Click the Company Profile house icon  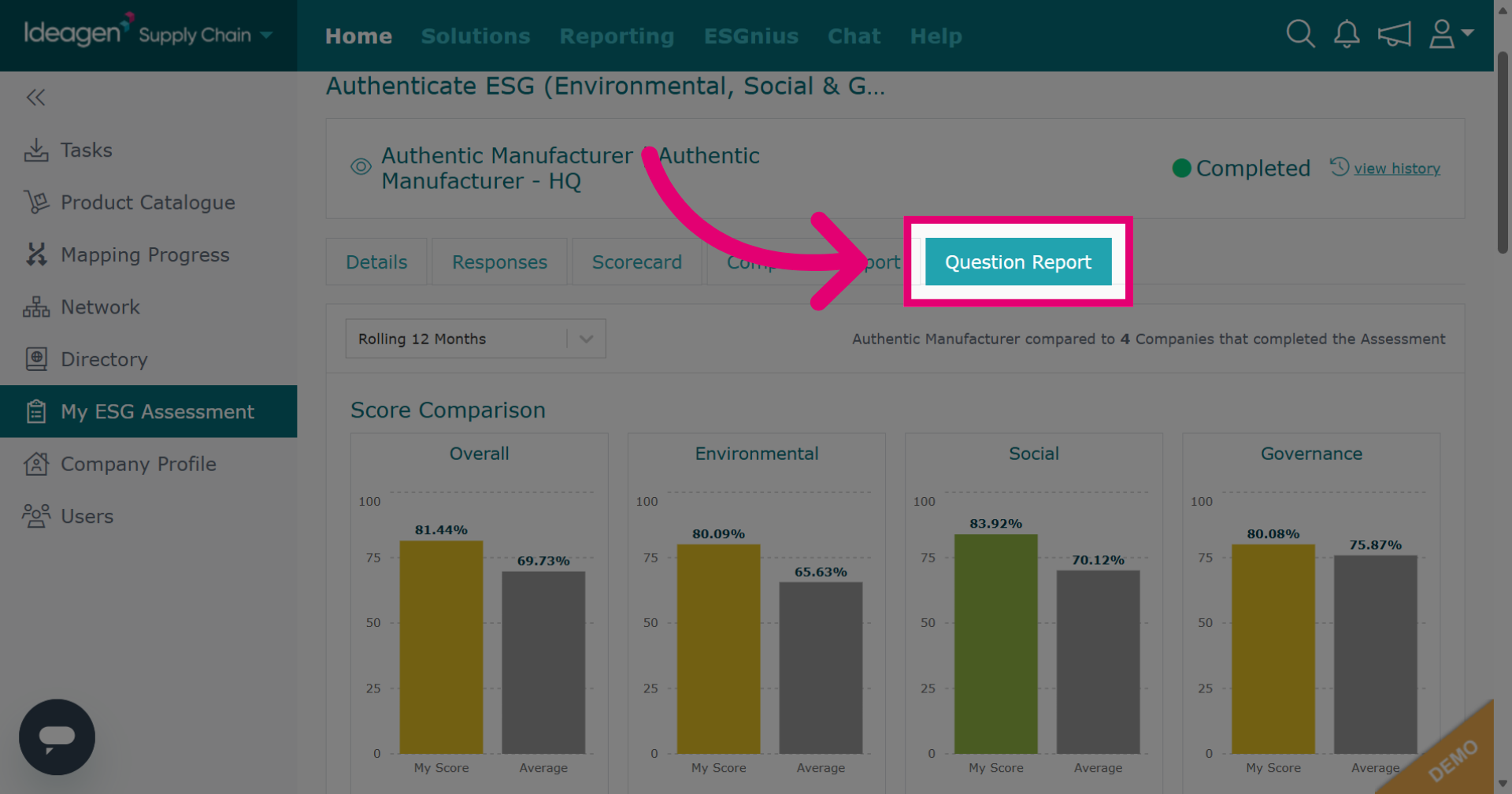coord(36,464)
